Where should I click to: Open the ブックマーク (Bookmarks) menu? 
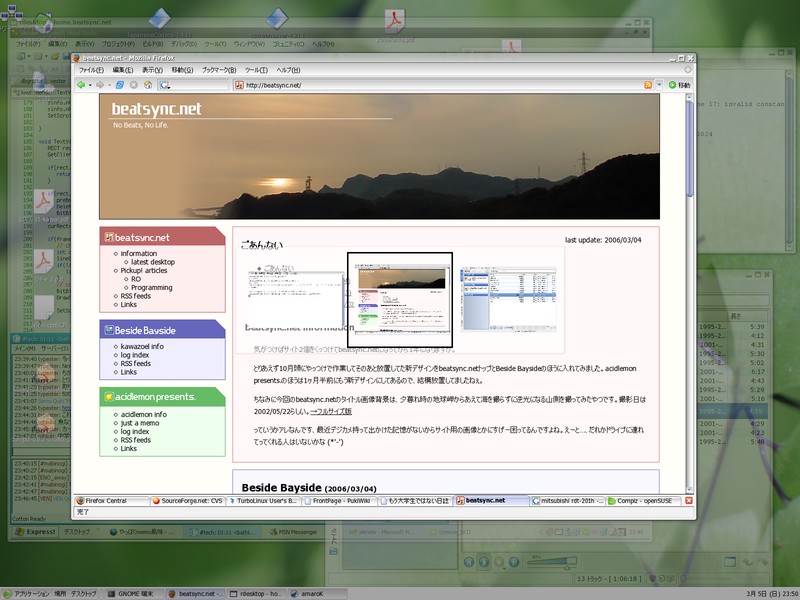pos(218,70)
